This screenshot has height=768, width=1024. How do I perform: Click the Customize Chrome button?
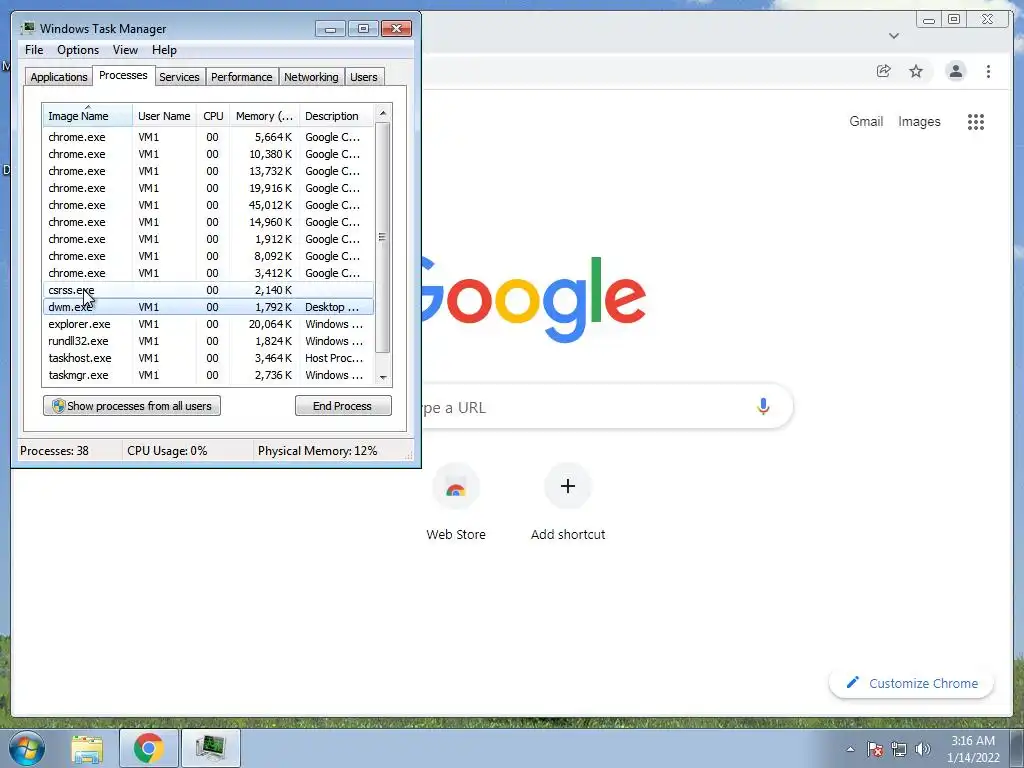912,683
